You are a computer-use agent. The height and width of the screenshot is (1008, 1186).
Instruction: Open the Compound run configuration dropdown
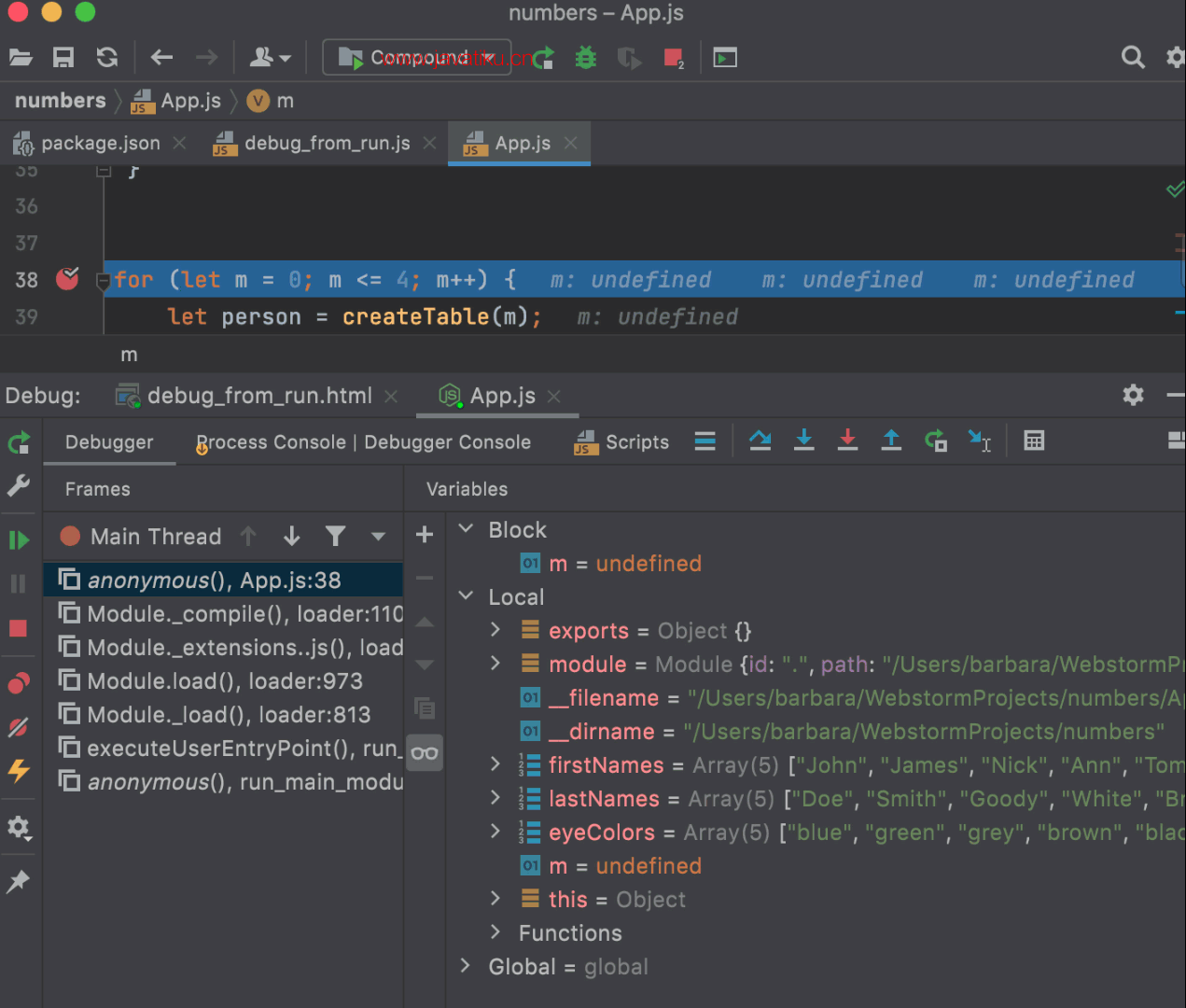click(417, 58)
